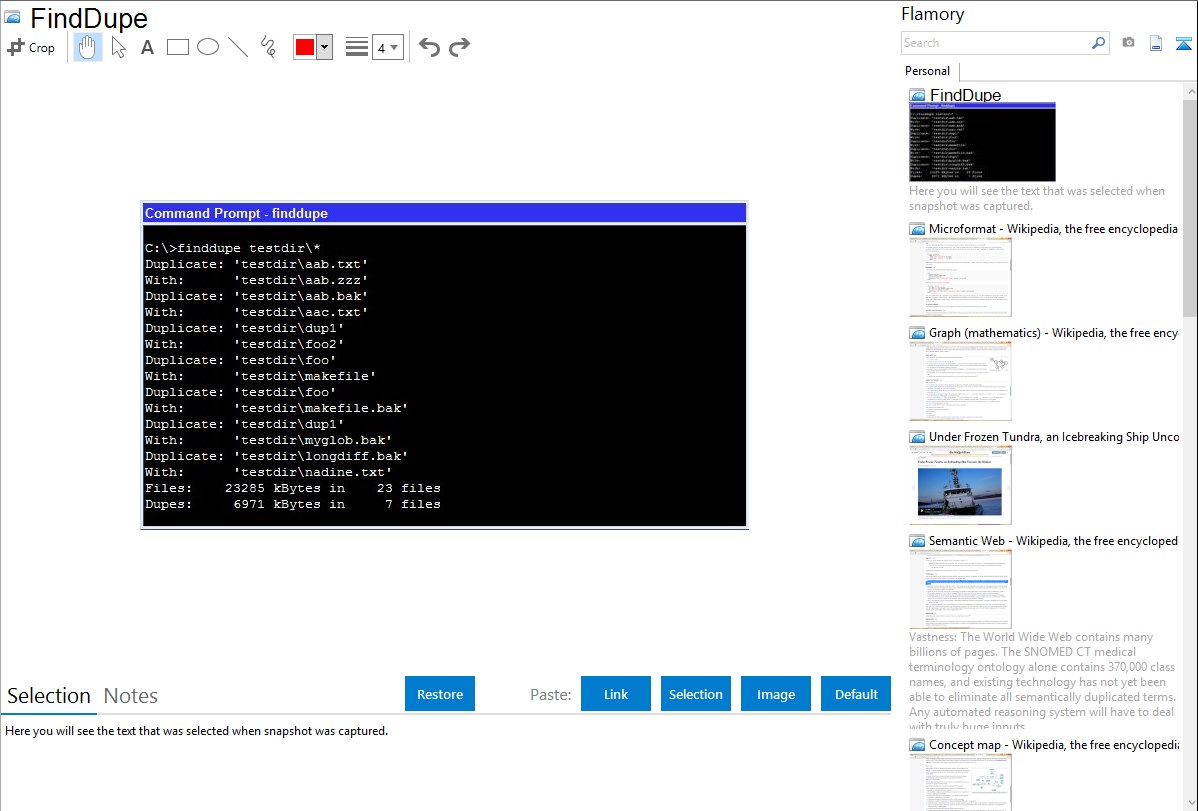Click the Semantic Web entry icon
The height and width of the screenshot is (811, 1198).
pos(917,540)
